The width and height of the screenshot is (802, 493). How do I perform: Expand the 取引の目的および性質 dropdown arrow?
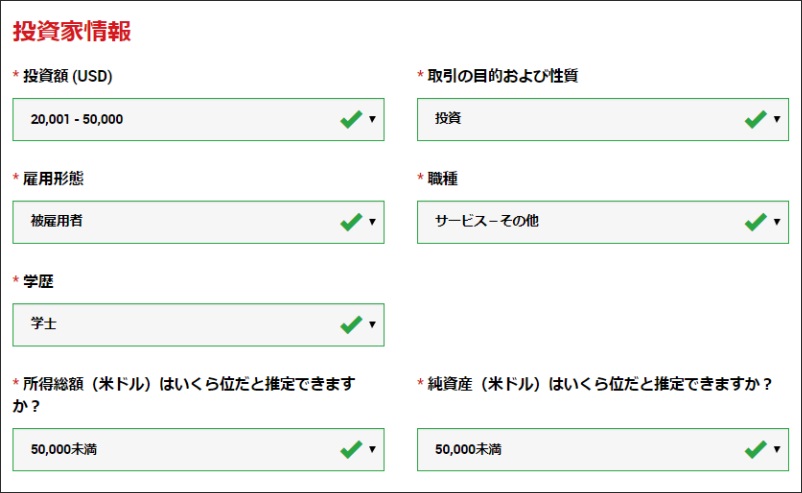coord(777,120)
